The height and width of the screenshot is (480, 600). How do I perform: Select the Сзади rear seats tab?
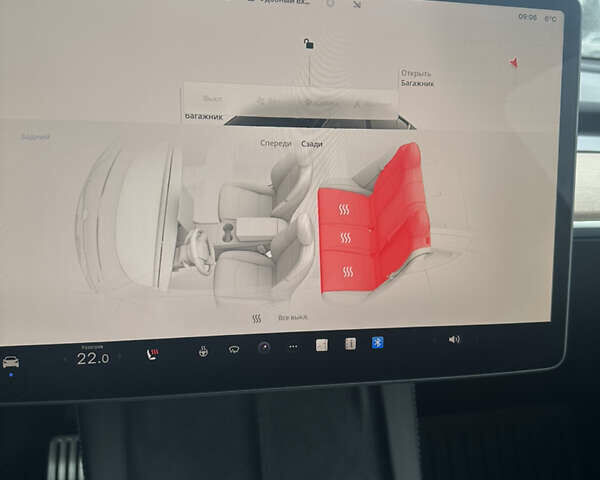click(x=312, y=144)
